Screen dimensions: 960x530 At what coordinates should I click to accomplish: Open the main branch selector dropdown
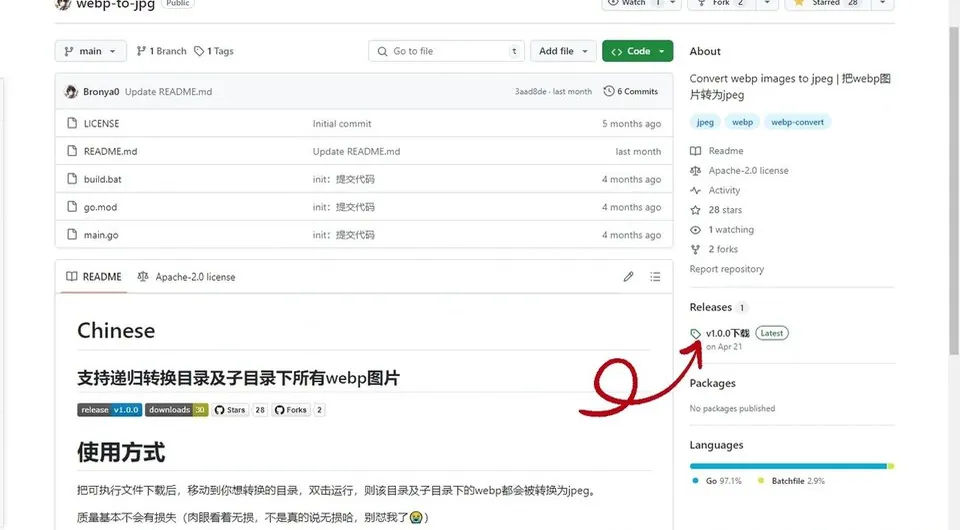[91, 51]
